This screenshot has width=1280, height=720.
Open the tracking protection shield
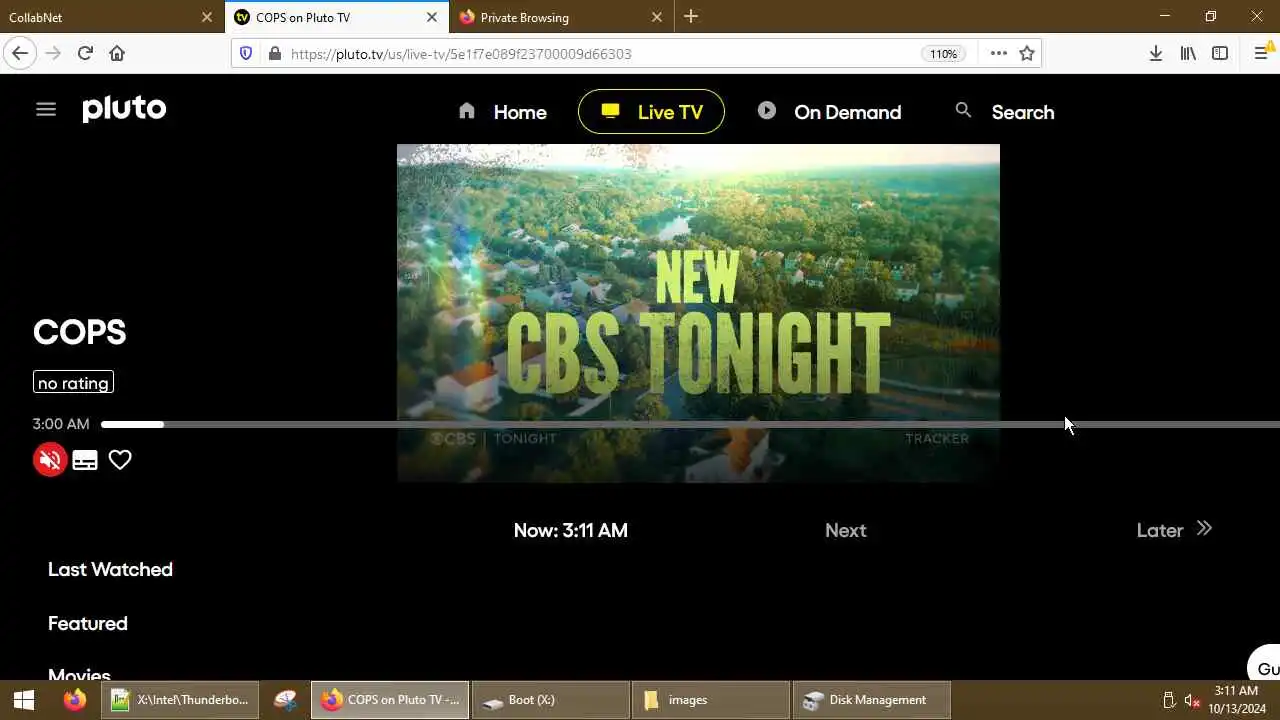point(246,54)
